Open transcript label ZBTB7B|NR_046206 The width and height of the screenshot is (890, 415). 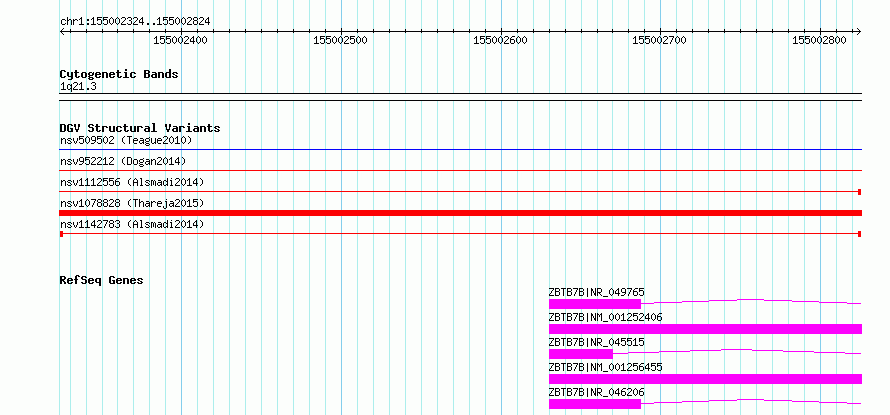pos(597,392)
